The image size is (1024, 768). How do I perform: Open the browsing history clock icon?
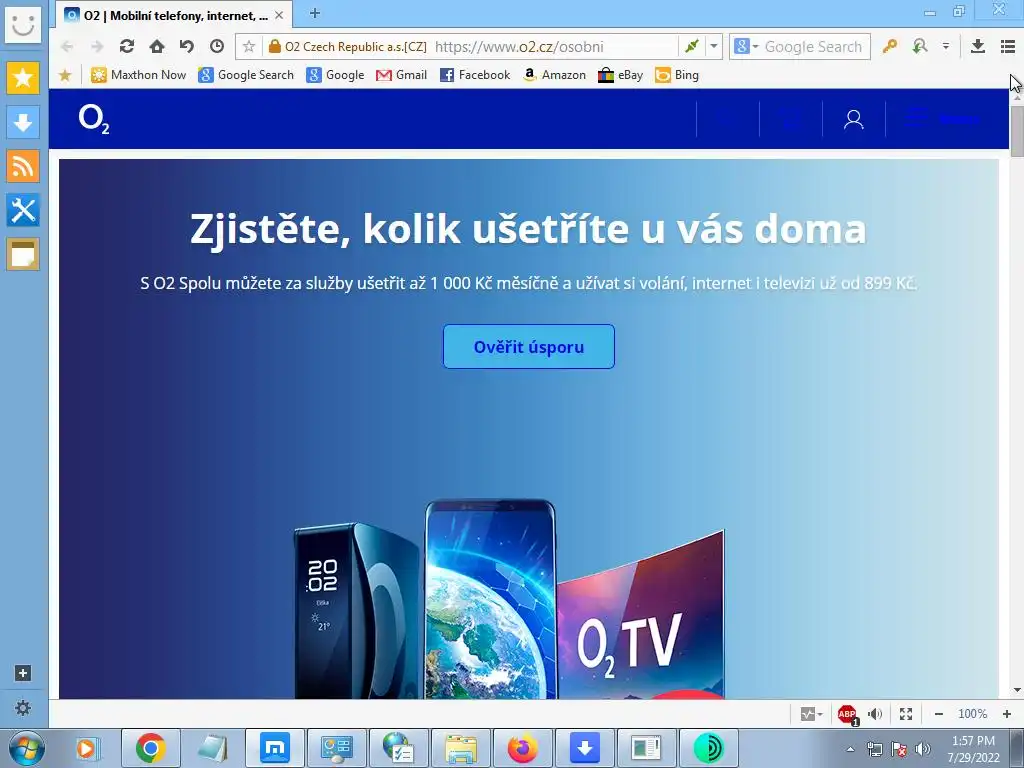(x=217, y=46)
